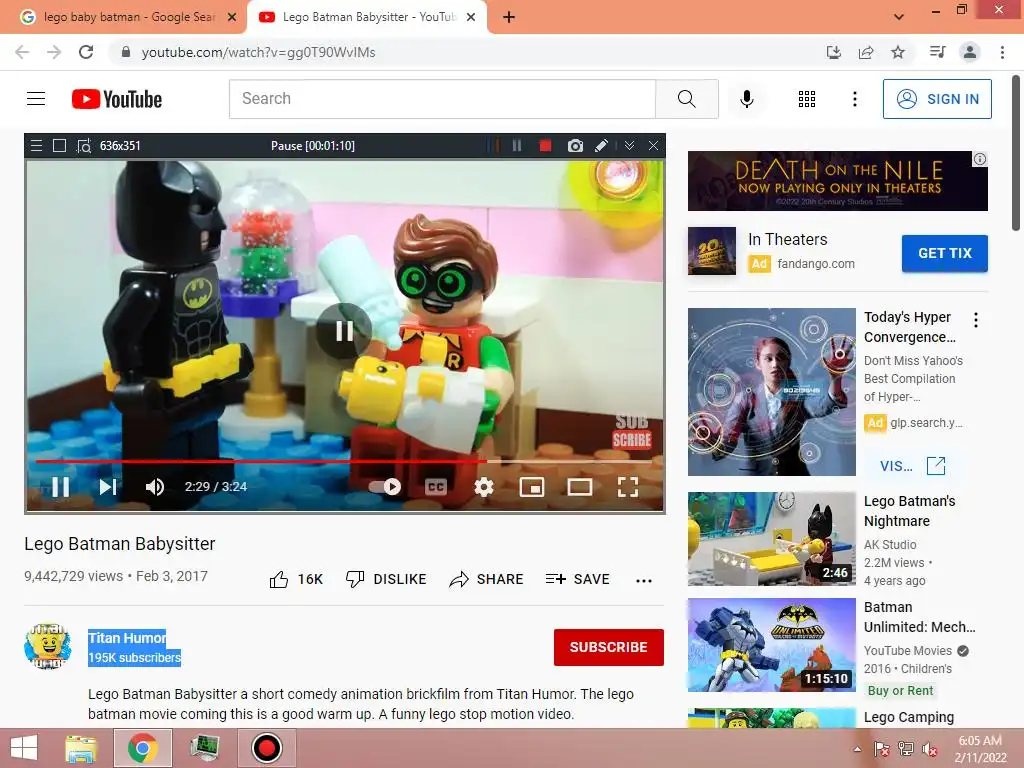Subscribe to Titan Humor channel
The height and width of the screenshot is (768, 1024).
[x=609, y=647]
